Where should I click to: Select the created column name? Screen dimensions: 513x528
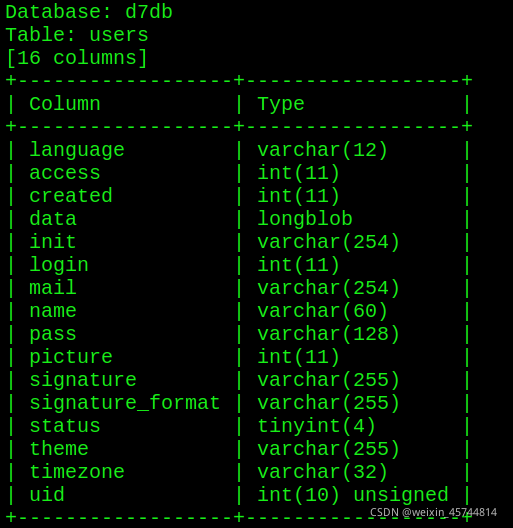click(71, 196)
